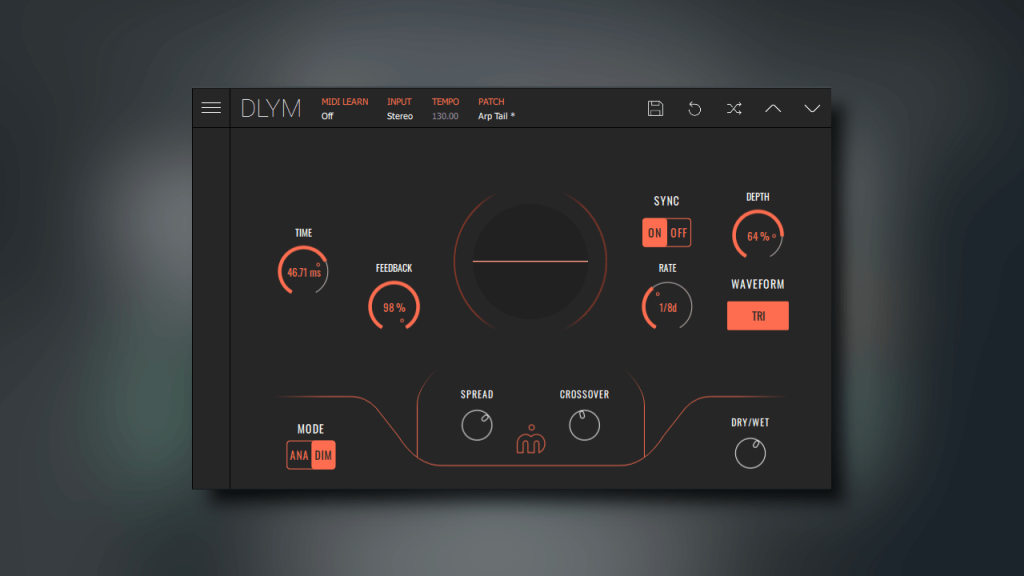Click the center waveform display circle

click(530, 261)
